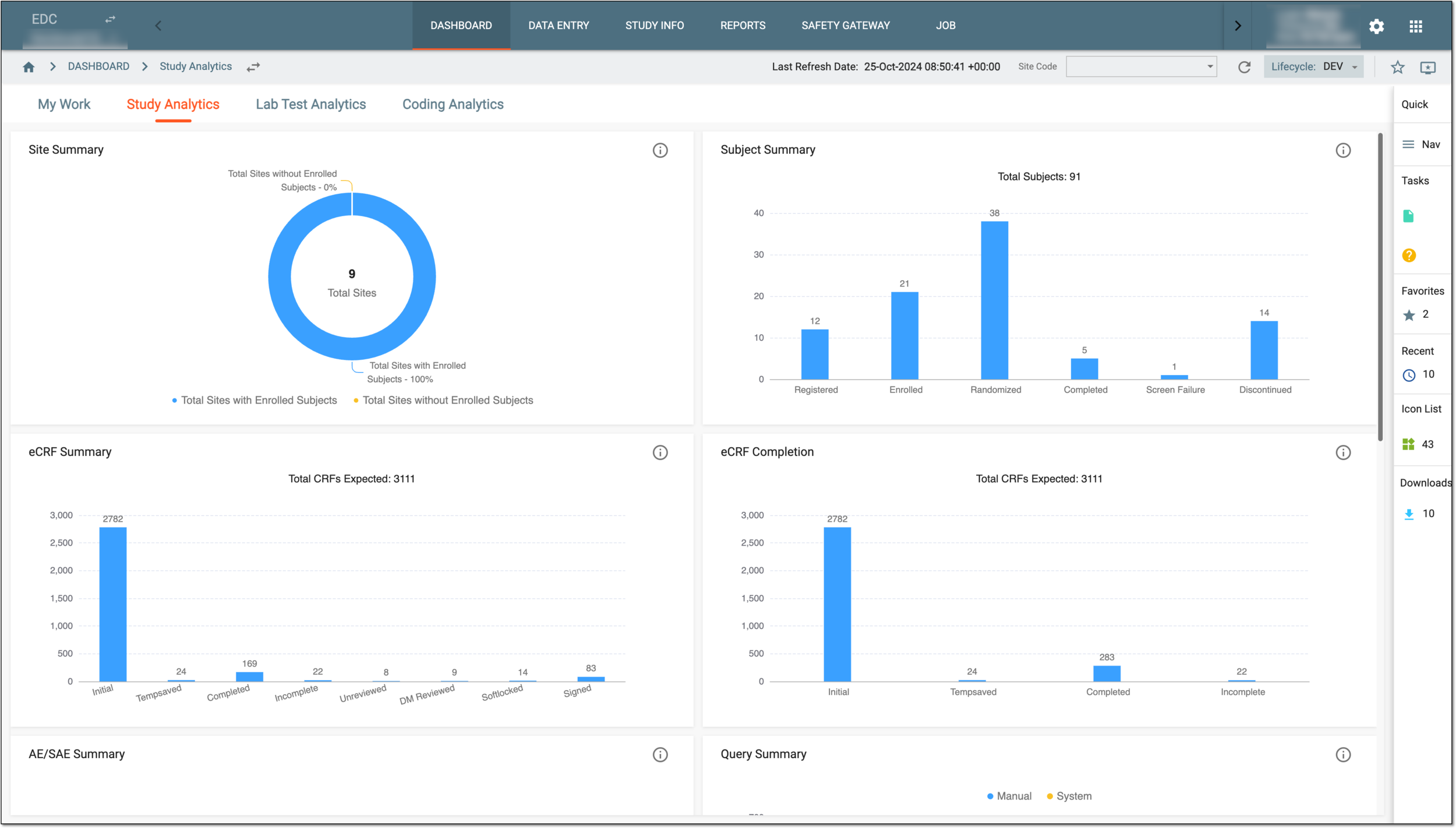The image size is (1456, 828).
Task: Open the apps grid icon
Action: click(x=1416, y=26)
